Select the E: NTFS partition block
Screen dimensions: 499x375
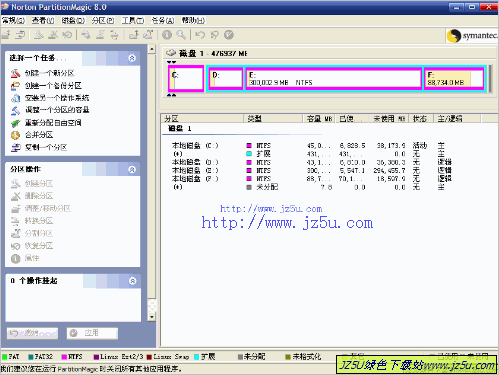pos(334,79)
